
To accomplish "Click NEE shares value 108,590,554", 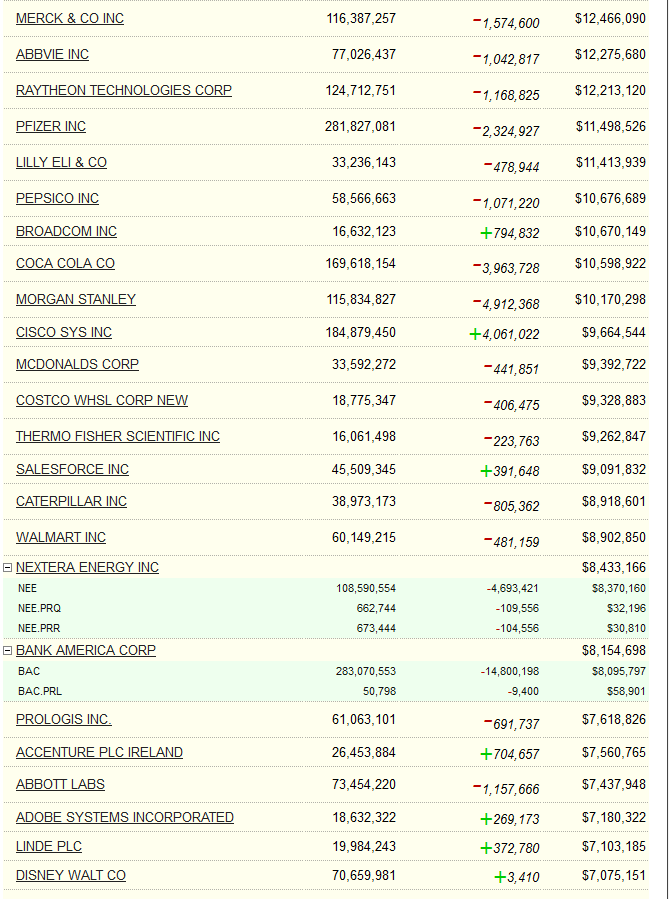I will coord(366,588).
